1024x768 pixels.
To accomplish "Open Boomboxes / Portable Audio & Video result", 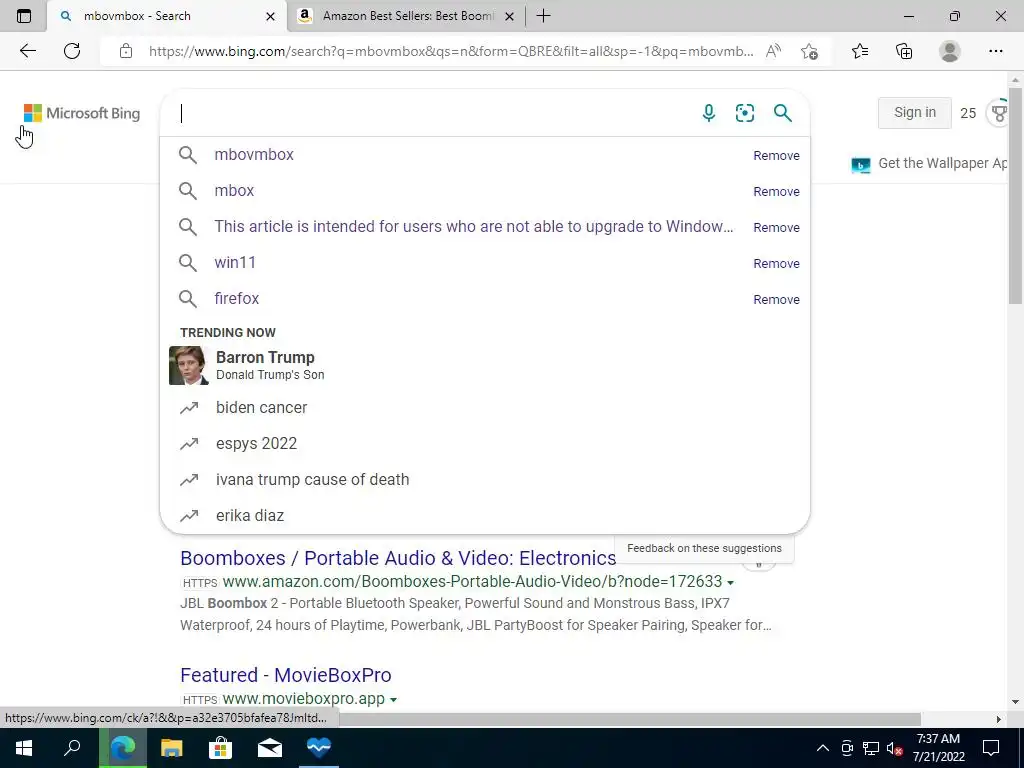I will coord(398,558).
